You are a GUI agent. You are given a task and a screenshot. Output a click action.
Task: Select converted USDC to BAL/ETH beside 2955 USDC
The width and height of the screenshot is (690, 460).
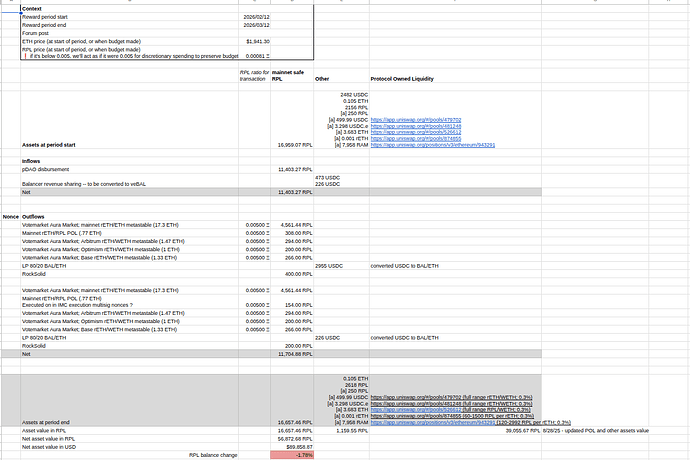(455, 266)
